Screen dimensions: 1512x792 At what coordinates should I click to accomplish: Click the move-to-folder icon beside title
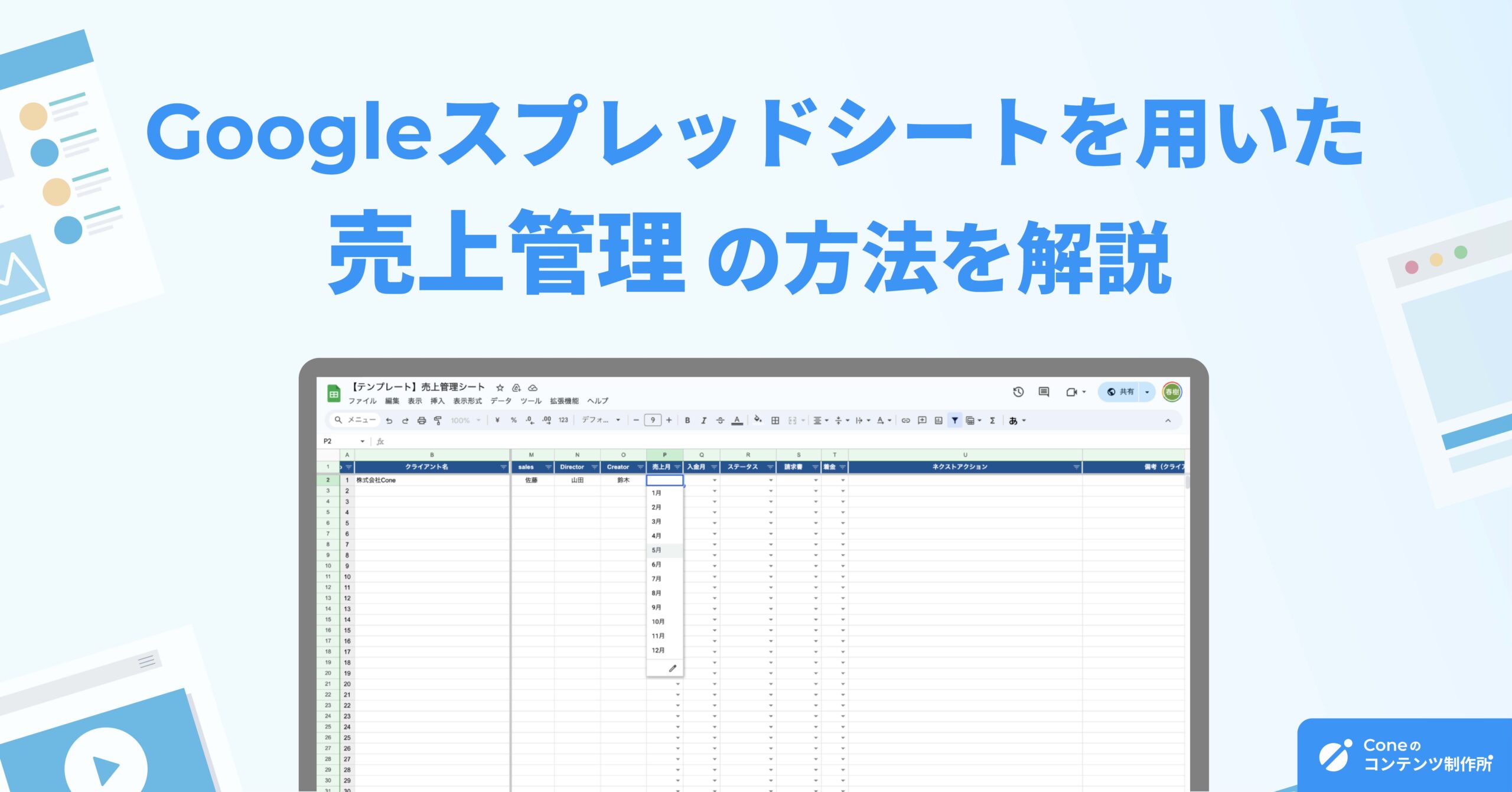coord(516,388)
